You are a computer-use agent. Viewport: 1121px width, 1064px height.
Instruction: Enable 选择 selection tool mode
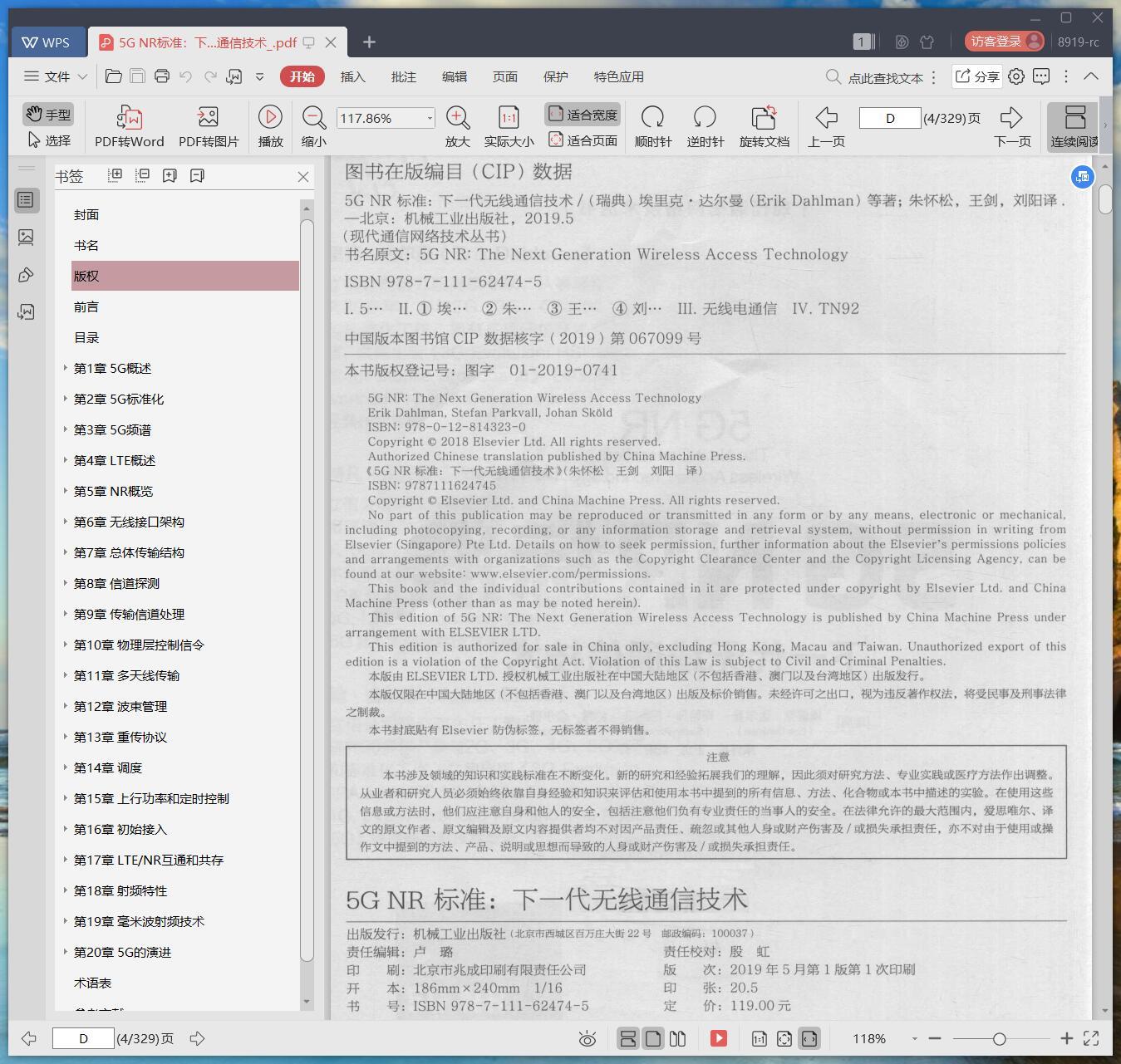point(49,140)
